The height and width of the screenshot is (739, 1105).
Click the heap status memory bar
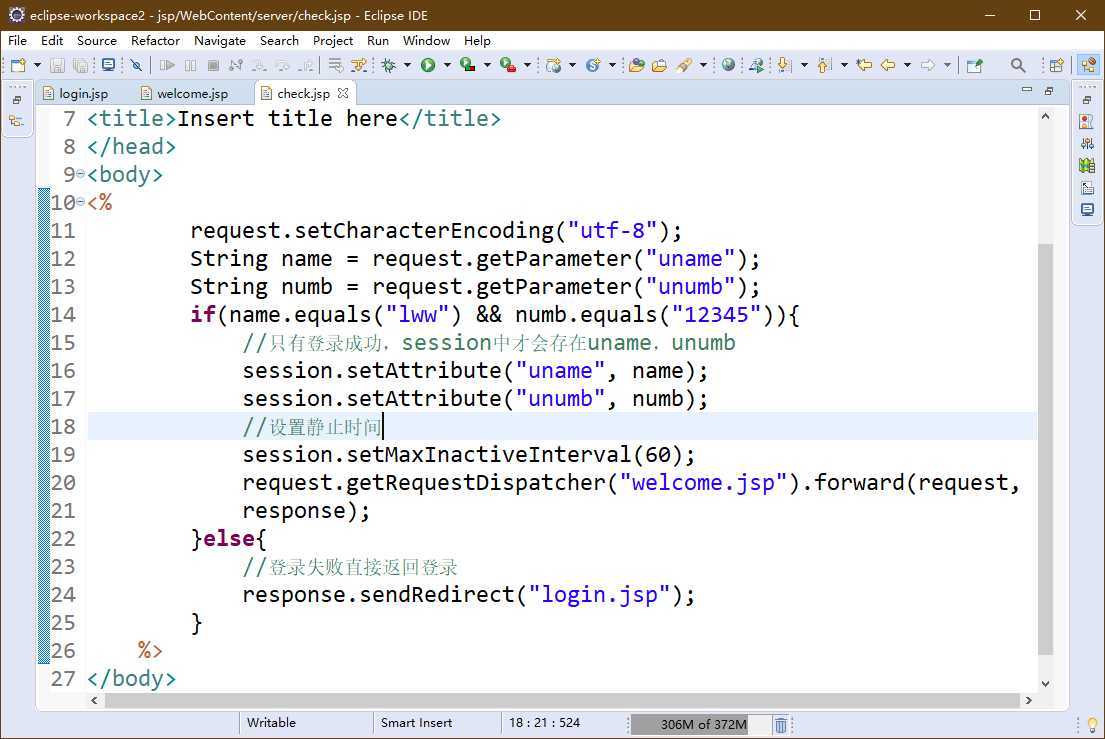[700, 724]
